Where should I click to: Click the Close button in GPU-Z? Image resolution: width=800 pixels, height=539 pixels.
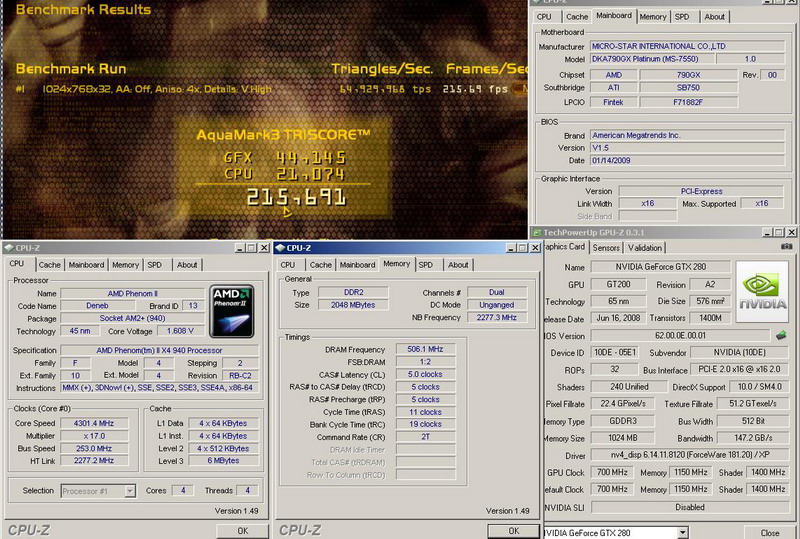click(x=770, y=532)
